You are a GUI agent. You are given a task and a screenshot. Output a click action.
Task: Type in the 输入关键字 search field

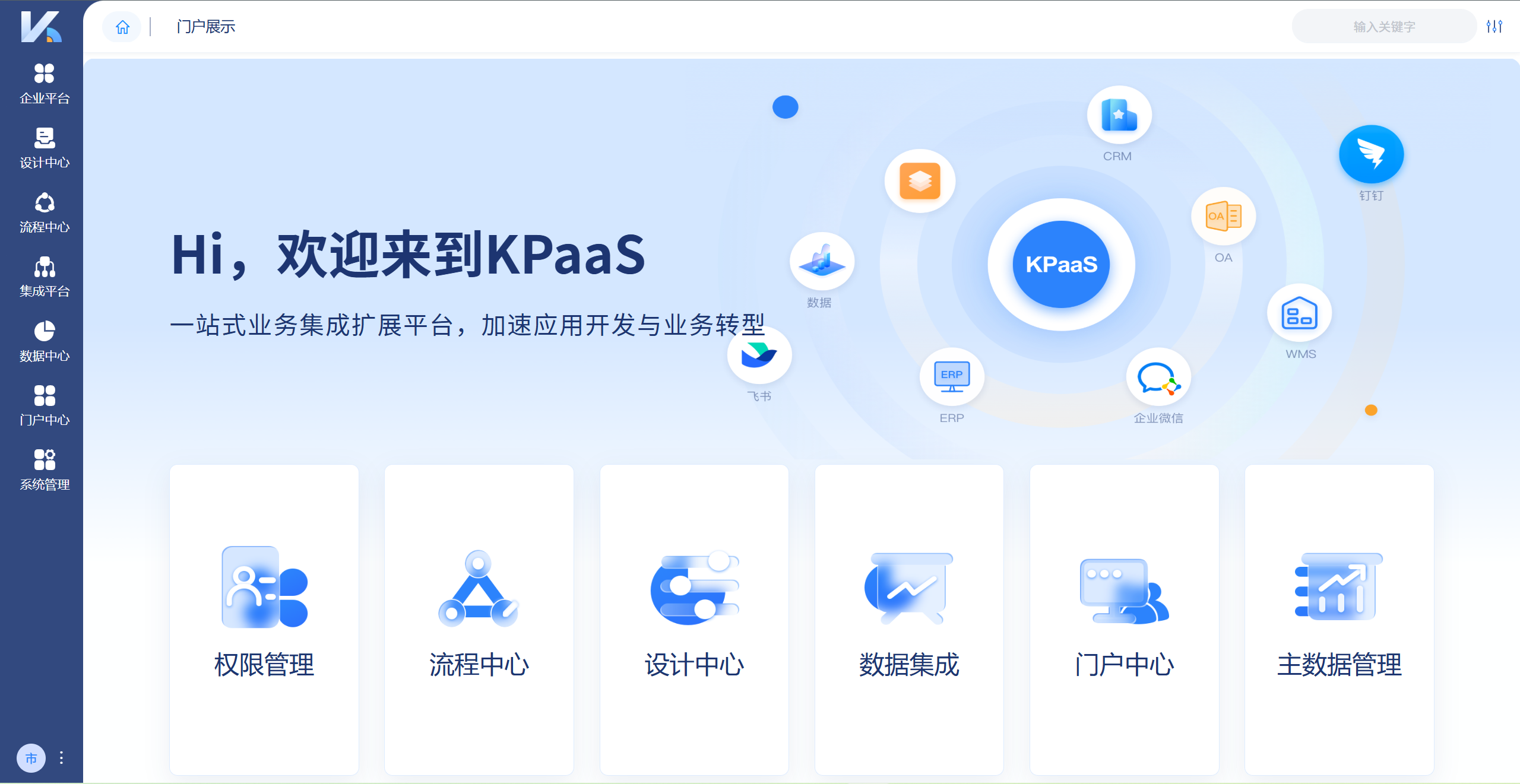pos(1383,27)
